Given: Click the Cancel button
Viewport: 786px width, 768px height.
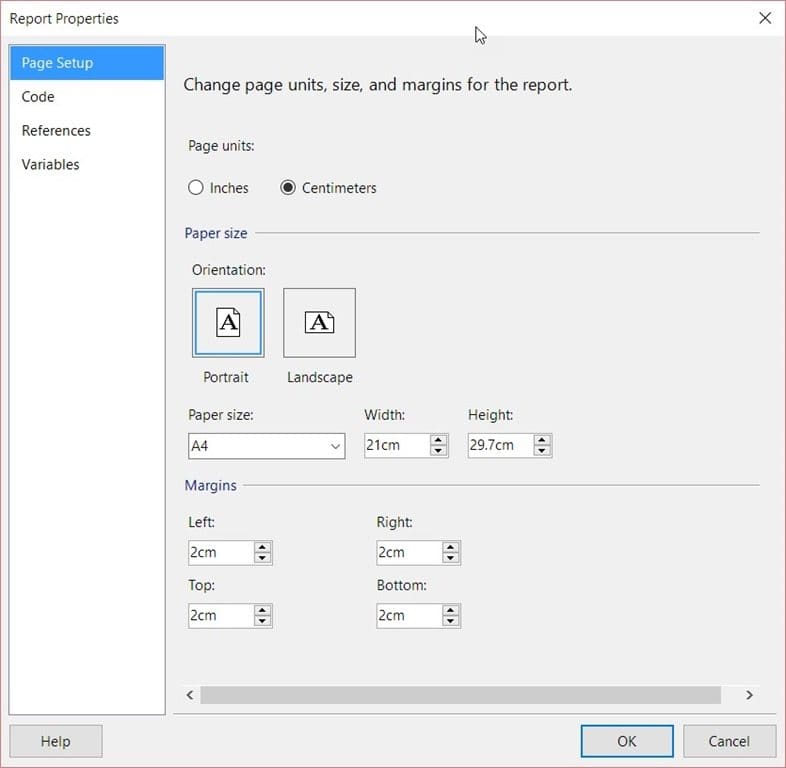Looking at the screenshot, I should pyautogui.click(x=729, y=741).
